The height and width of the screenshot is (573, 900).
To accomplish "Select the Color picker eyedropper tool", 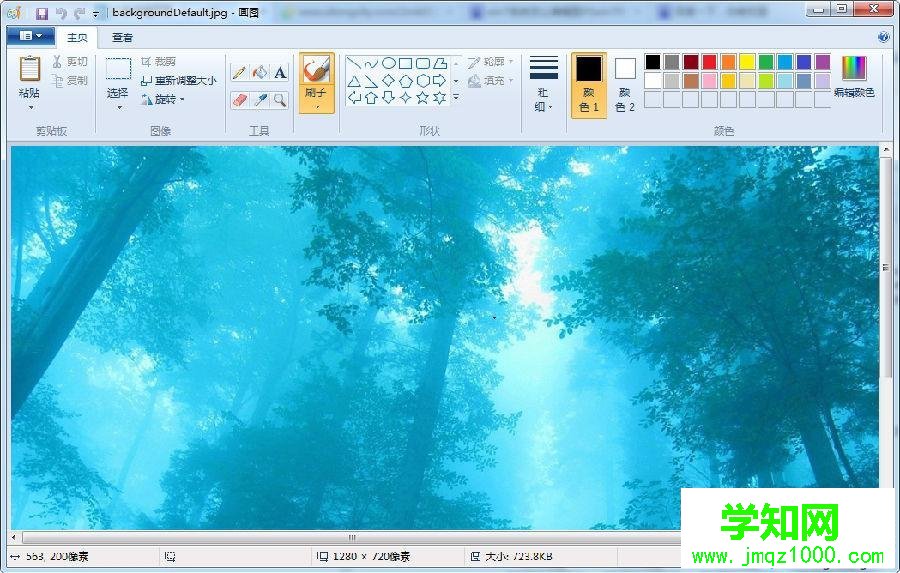I will coord(260,100).
